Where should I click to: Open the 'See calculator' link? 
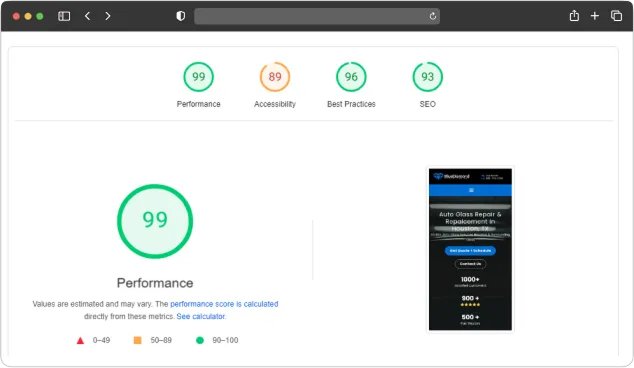[201, 316]
